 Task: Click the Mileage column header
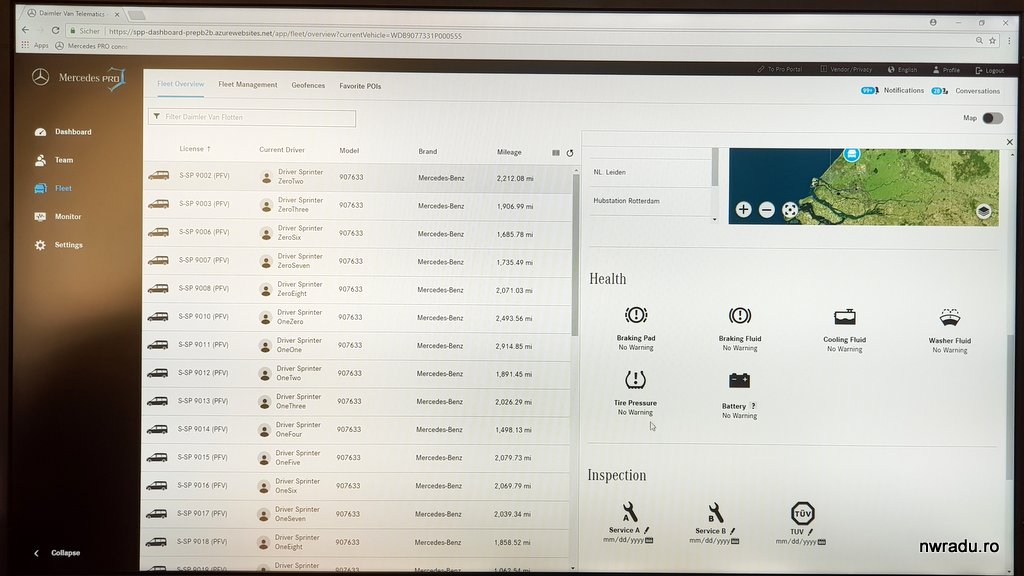coord(509,152)
